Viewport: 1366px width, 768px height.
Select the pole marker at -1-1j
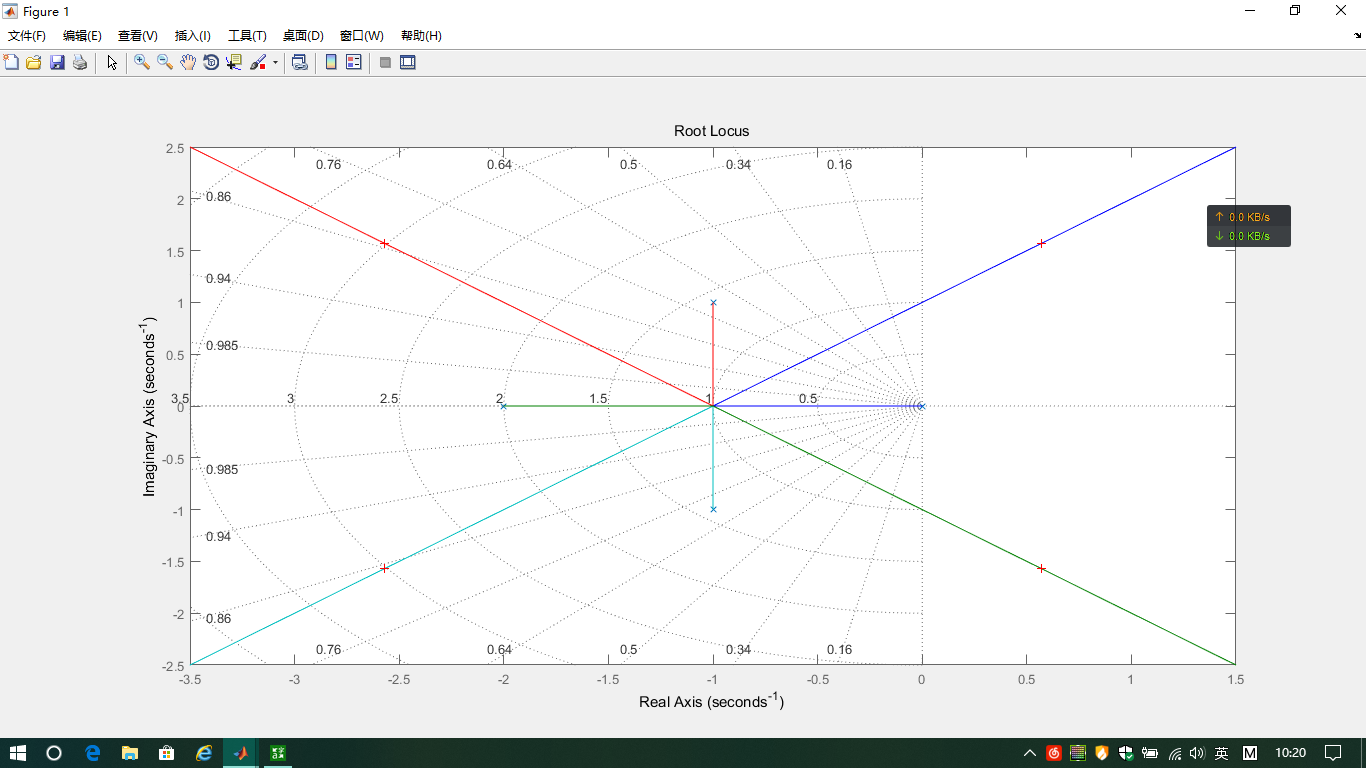(713, 509)
